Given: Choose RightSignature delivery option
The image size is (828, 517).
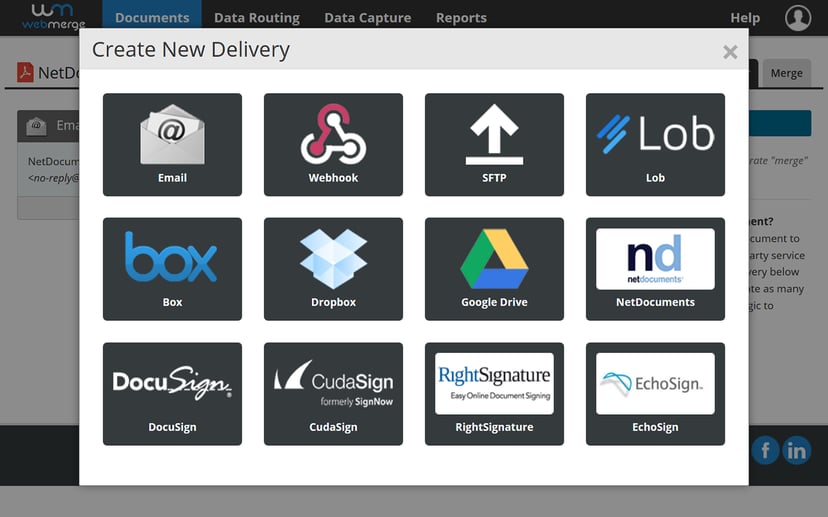Looking at the screenshot, I should coord(494,394).
